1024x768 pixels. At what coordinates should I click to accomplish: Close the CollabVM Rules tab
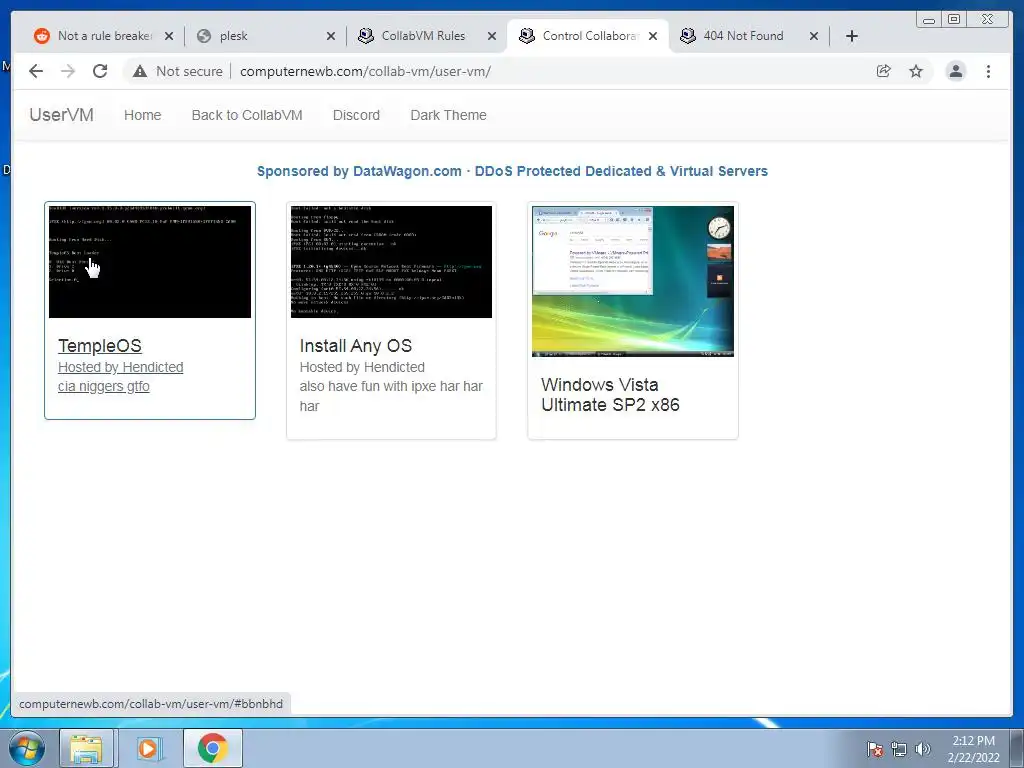(492, 36)
